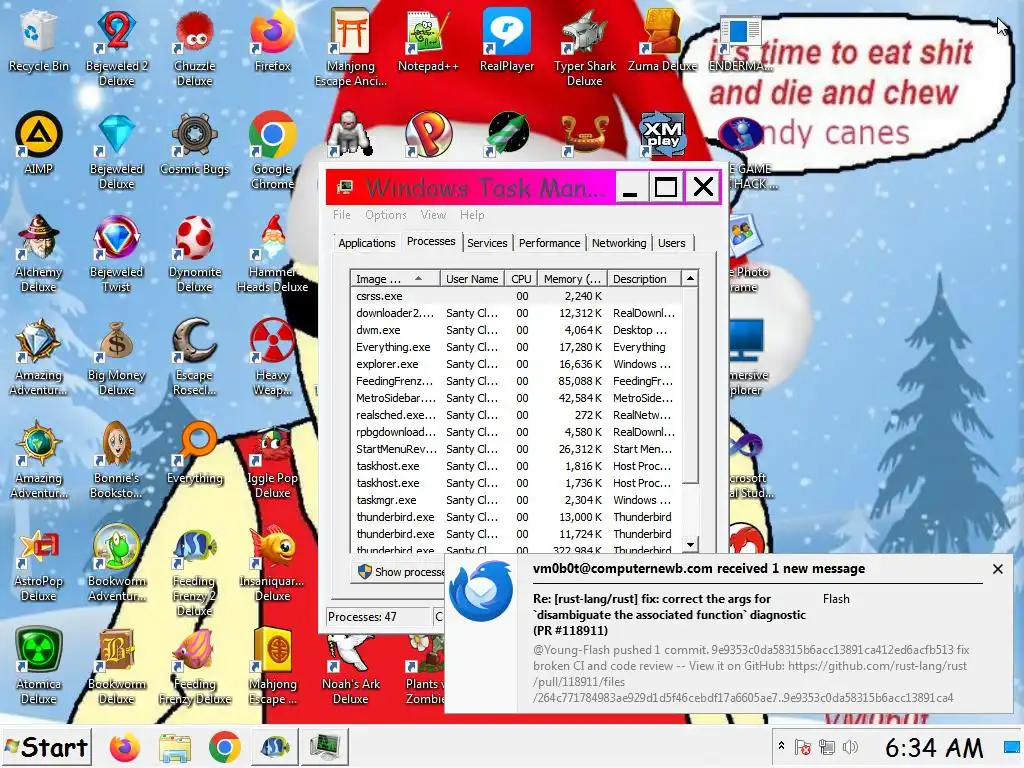Image resolution: width=1024 pixels, height=768 pixels.
Task: Open the Help menu in Task Manager
Action: (472, 215)
